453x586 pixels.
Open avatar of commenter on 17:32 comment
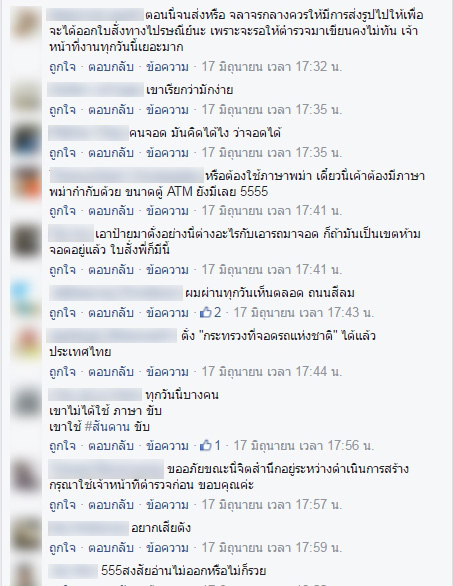coord(26,23)
